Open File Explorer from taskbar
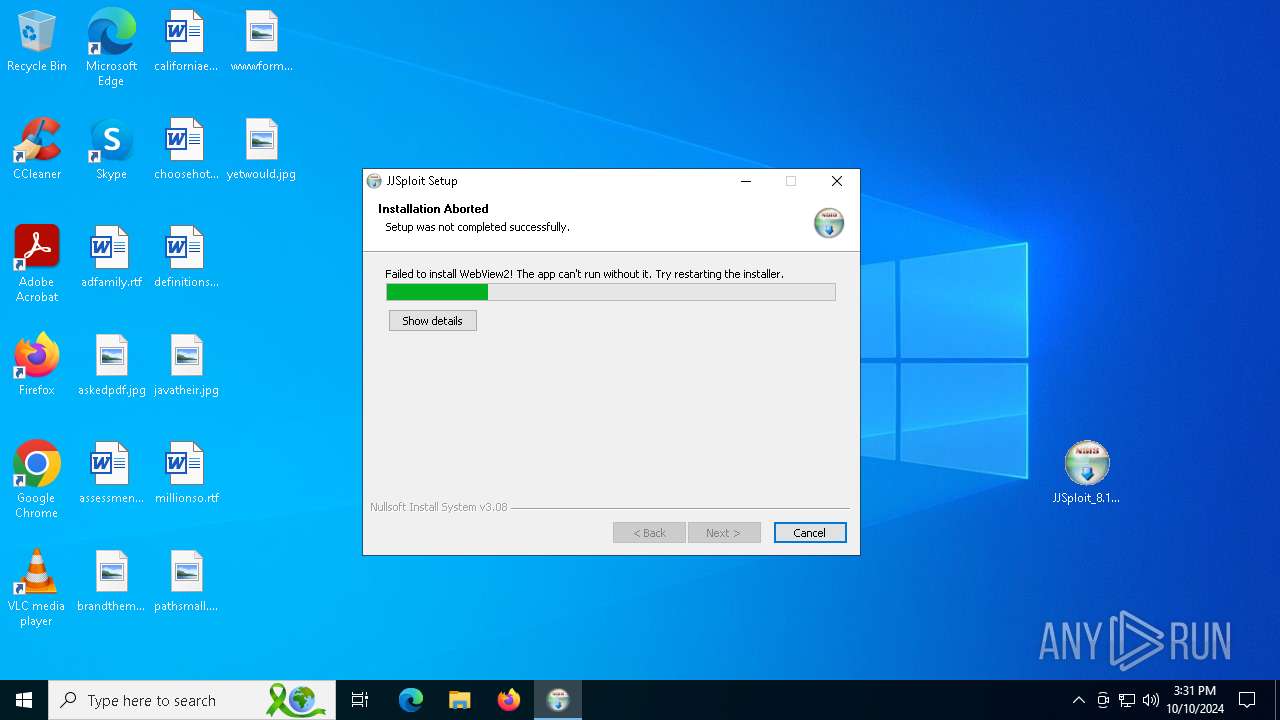Viewport: 1280px width, 720px height. tap(459, 700)
